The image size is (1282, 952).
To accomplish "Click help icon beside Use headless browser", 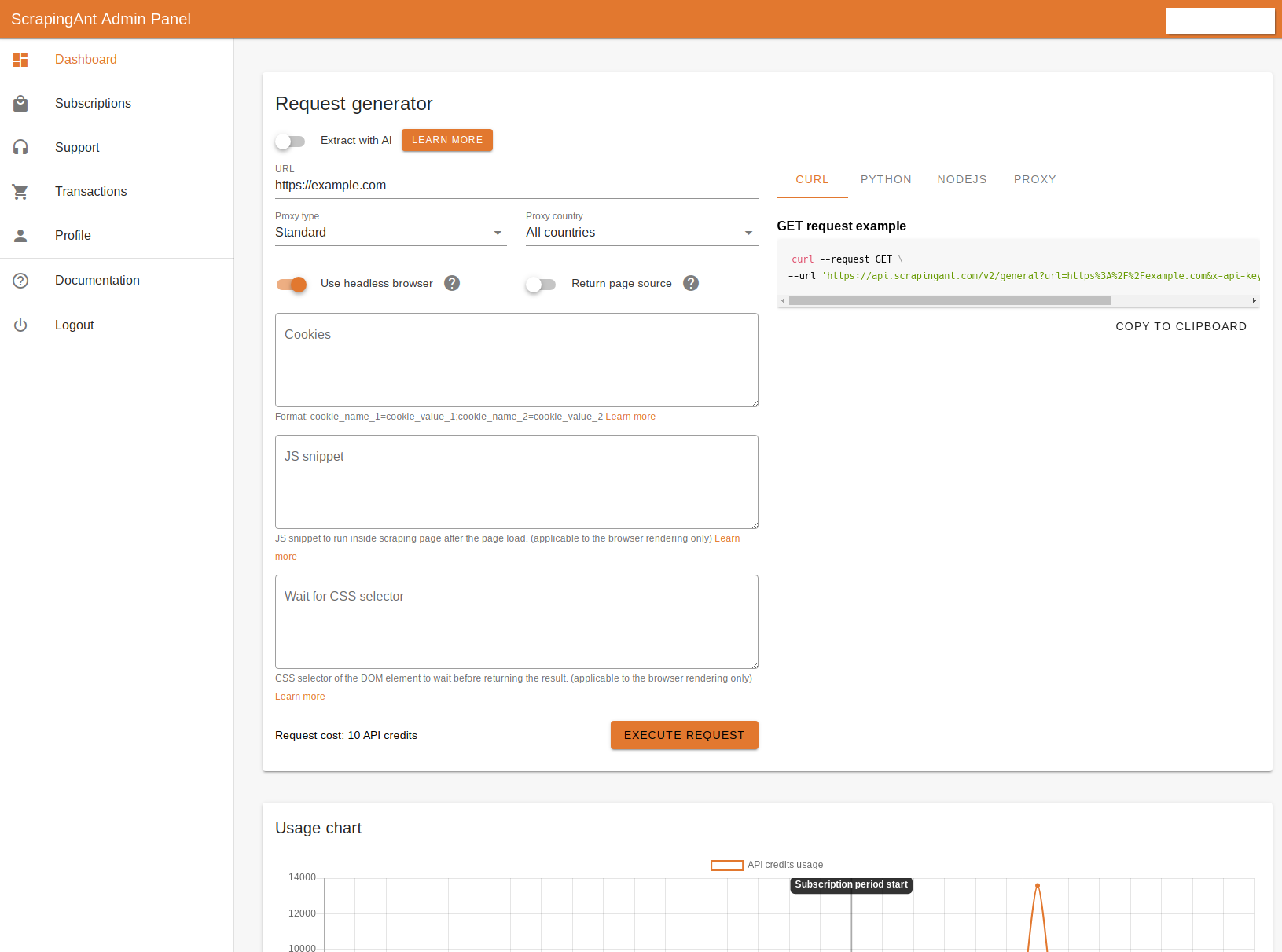I will (x=452, y=283).
